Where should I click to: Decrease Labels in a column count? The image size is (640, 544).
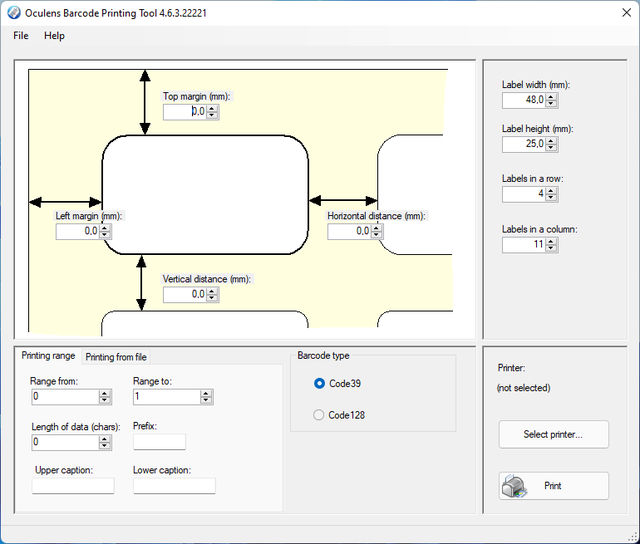tap(551, 248)
